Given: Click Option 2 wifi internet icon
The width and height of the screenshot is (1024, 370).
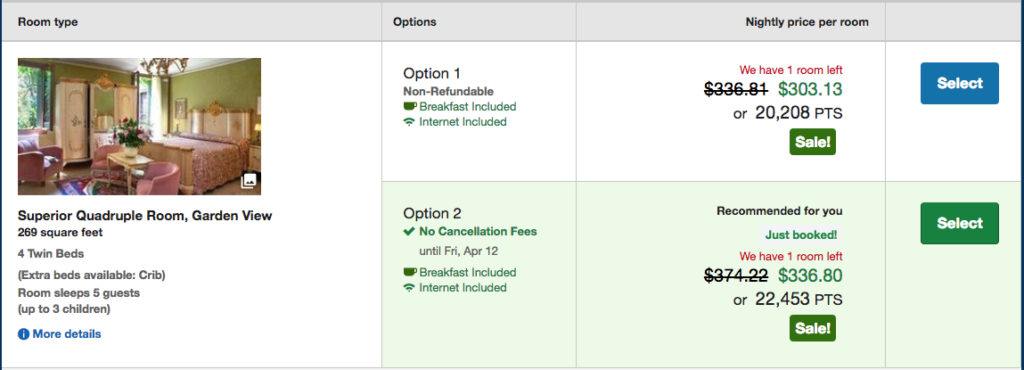Looking at the screenshot, I should [409, 288].
